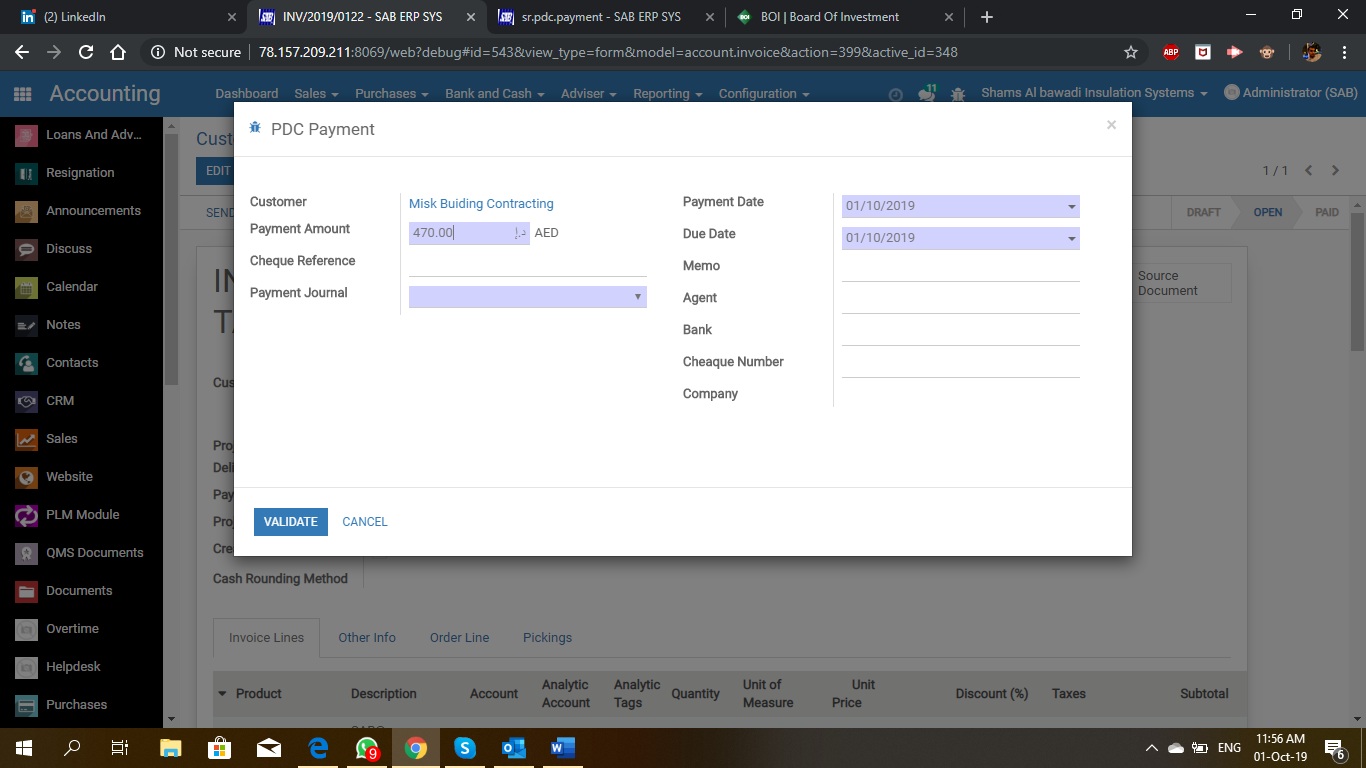Bookmark page with the star icon
Screen dimensions: 1366x768
1131,52
